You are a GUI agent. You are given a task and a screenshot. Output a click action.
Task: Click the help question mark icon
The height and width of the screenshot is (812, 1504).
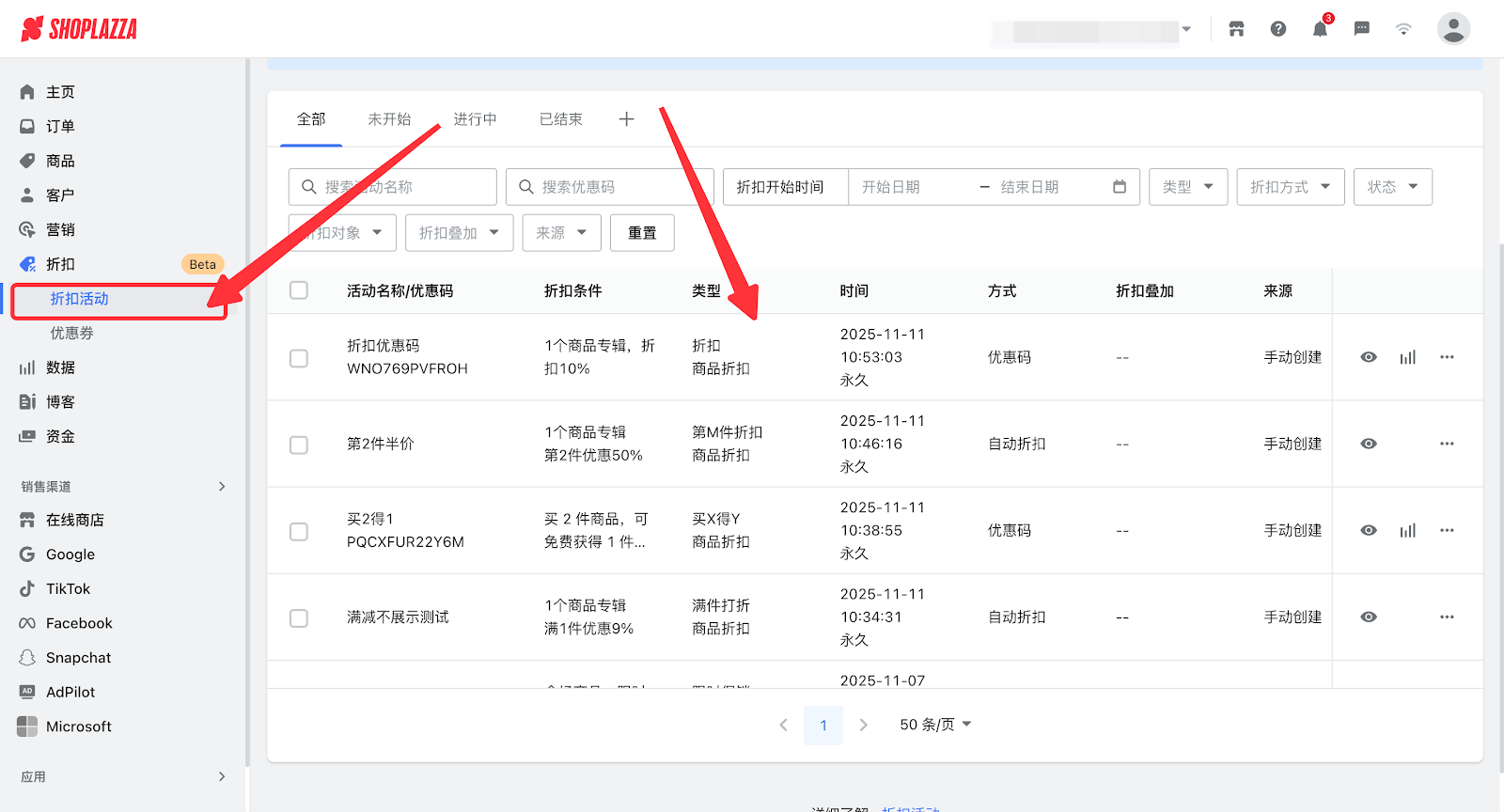point(1278,29)
